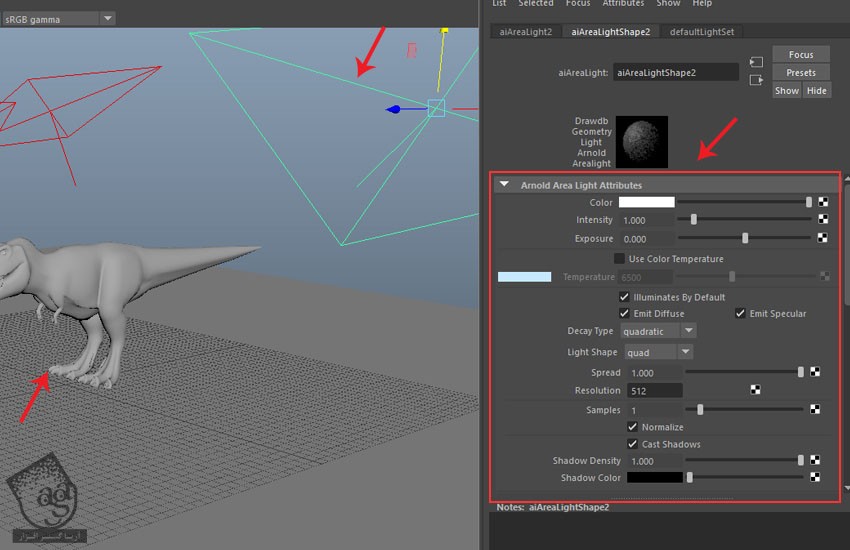The height and width of the screenshot is (550, 850).
Task: Click the Resolution map checker icon
Action: click(755, 390)
